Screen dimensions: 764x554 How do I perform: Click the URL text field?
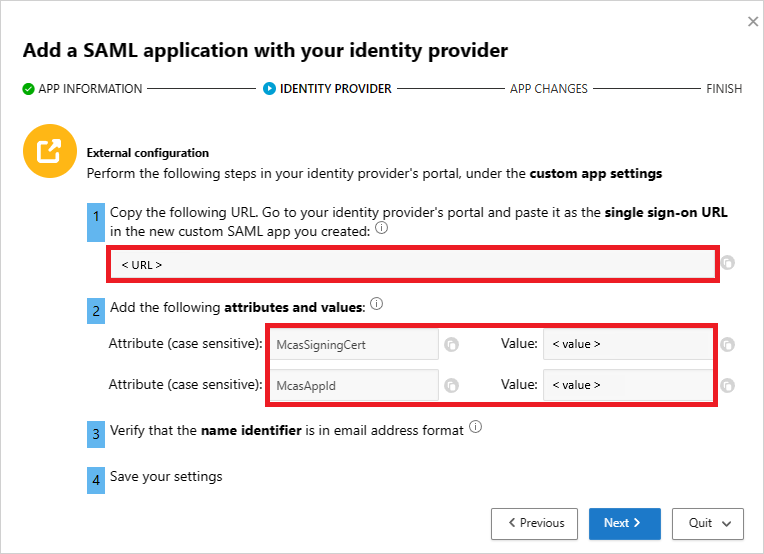(412, 264)
